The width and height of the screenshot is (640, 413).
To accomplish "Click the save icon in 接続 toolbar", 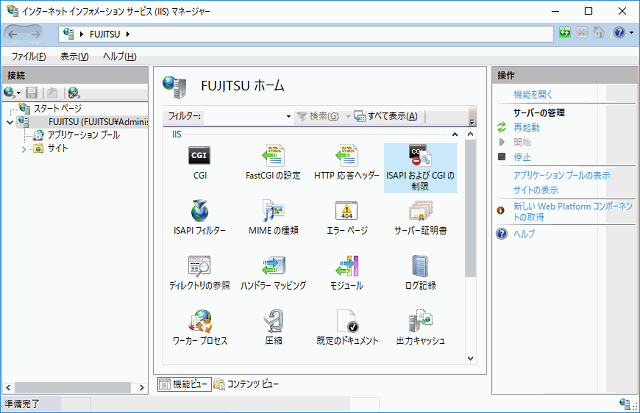I will 31,93.
